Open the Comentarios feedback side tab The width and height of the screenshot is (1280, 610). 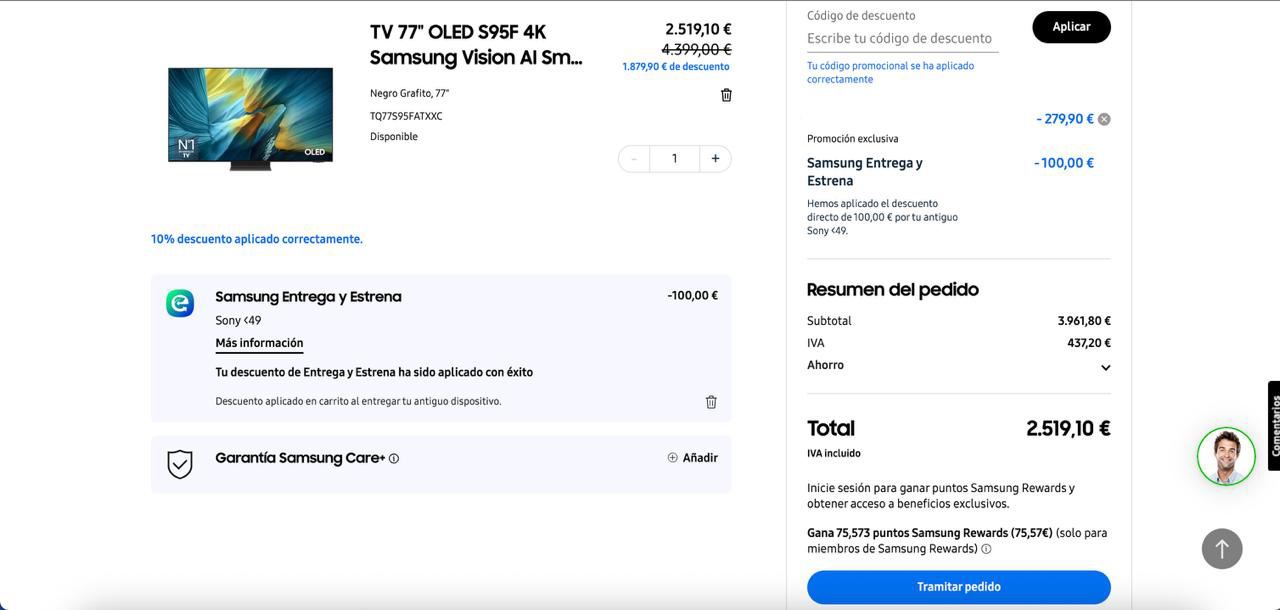(1274, 426)
